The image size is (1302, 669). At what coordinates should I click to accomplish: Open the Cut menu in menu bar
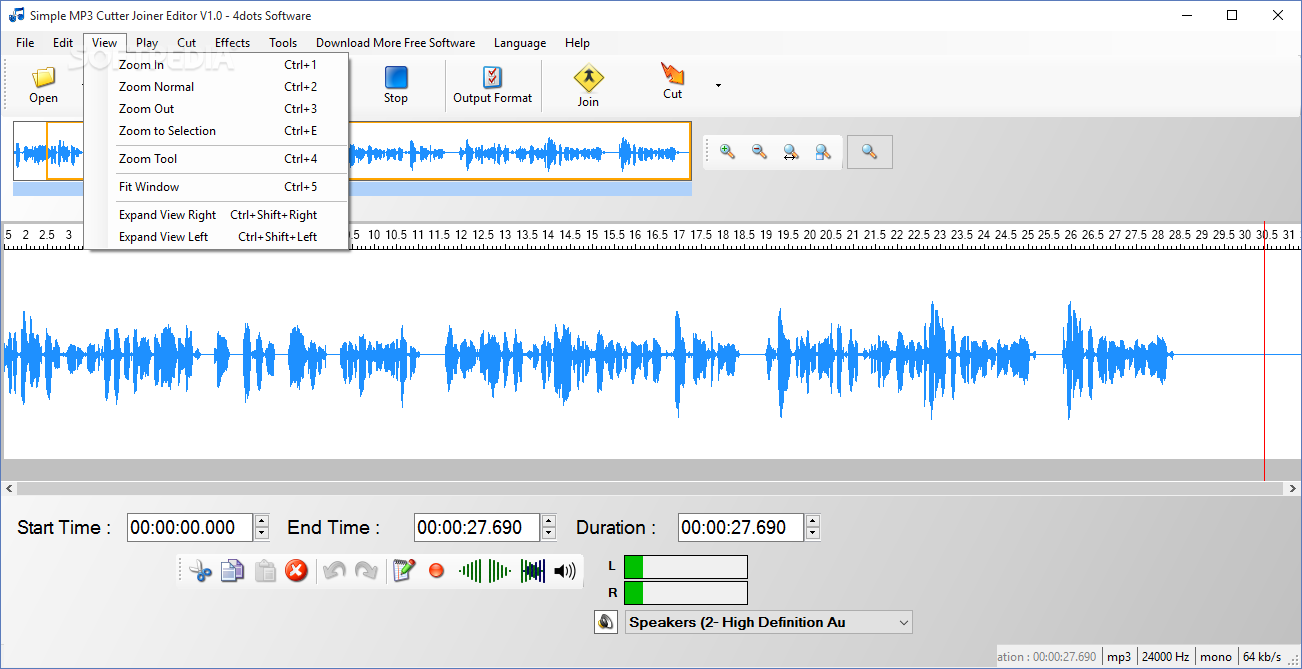pos(186,43)
